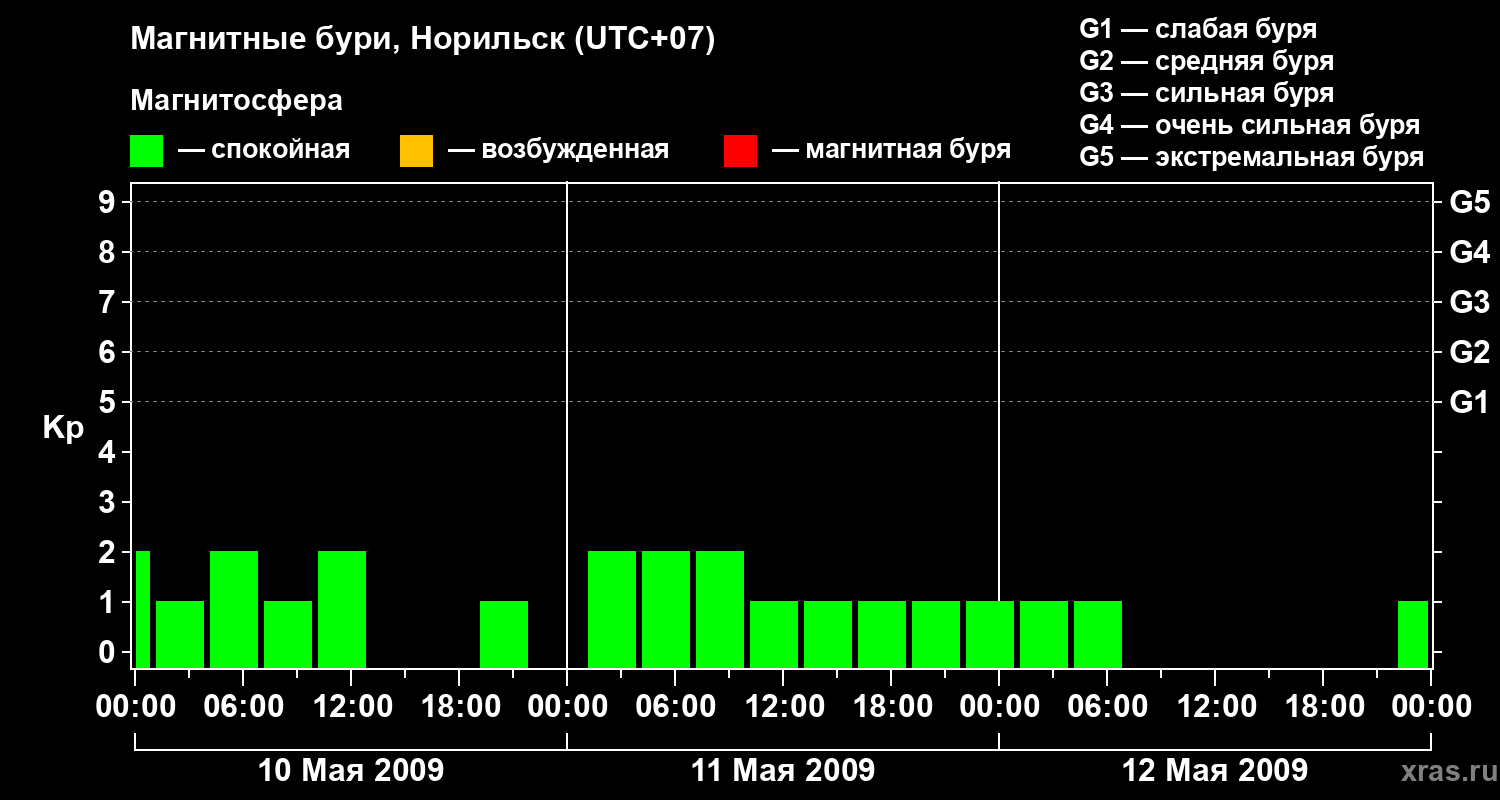Select the G5 — экстремальная буря line
Image resolution: width=1500 pixels, height=800 pixels.
[1251, 158]
